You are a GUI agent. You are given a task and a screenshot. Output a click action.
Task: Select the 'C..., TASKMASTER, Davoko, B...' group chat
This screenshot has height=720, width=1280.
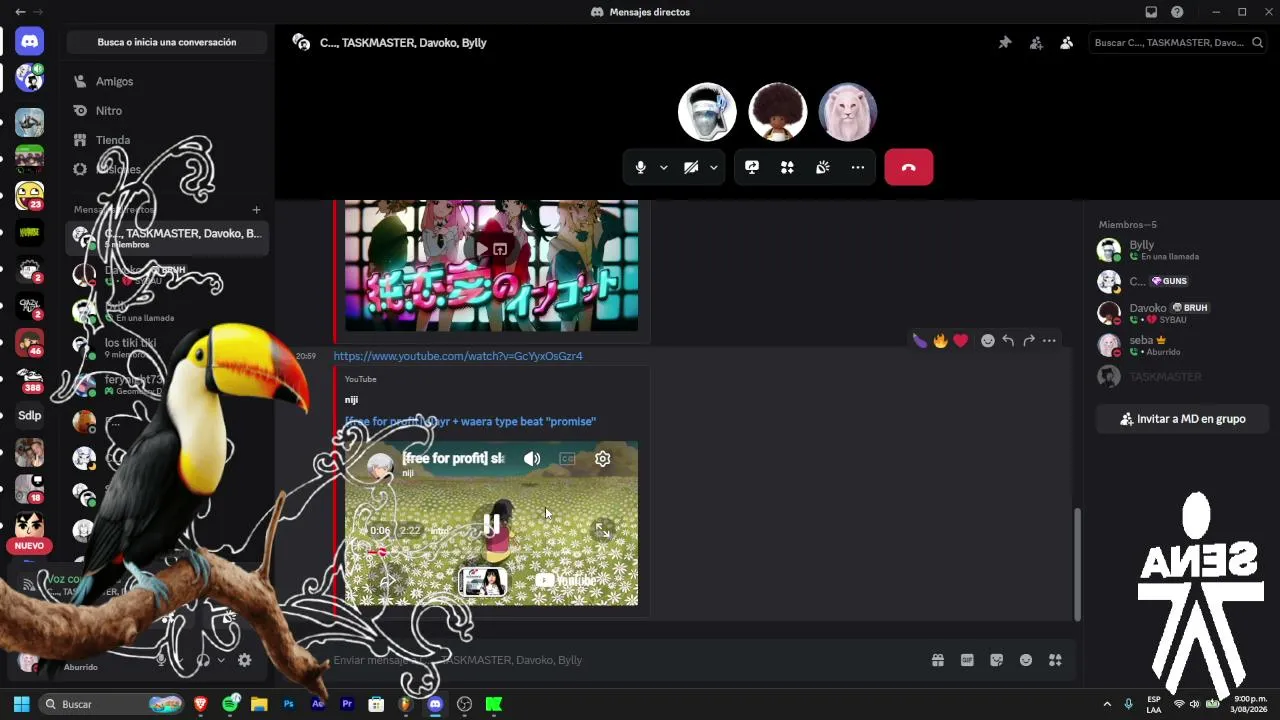[x=167, y=238]
